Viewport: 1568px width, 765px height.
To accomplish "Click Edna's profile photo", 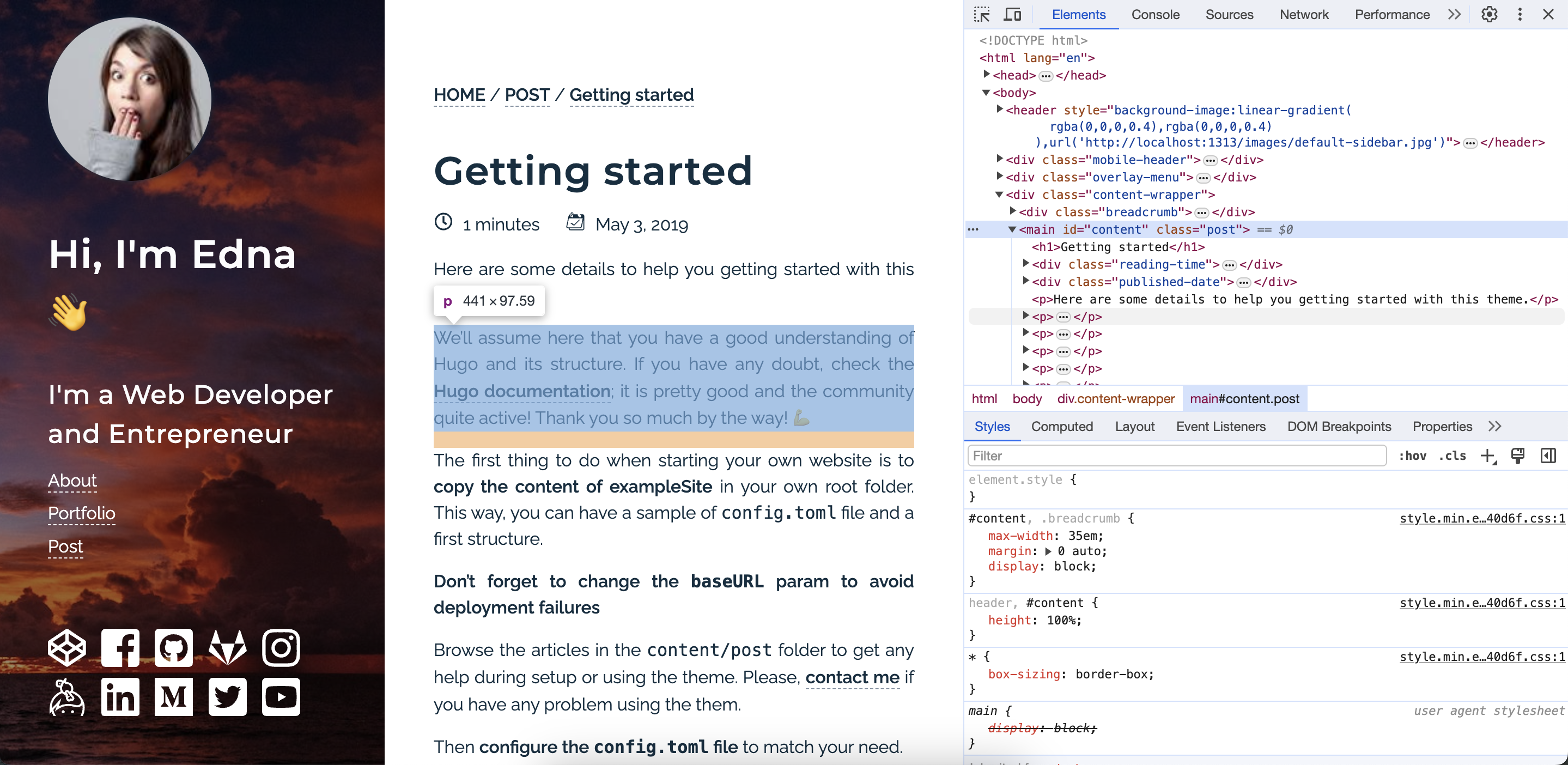I will pyautogui.click(x=130, y=99).
